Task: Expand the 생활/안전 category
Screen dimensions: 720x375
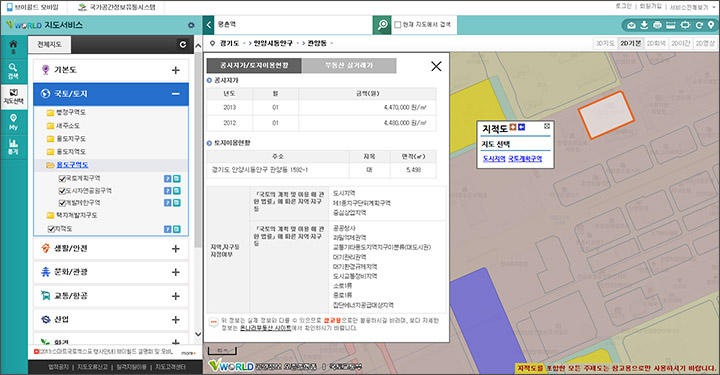Action: pyautogui.click(x=175, y=249)
